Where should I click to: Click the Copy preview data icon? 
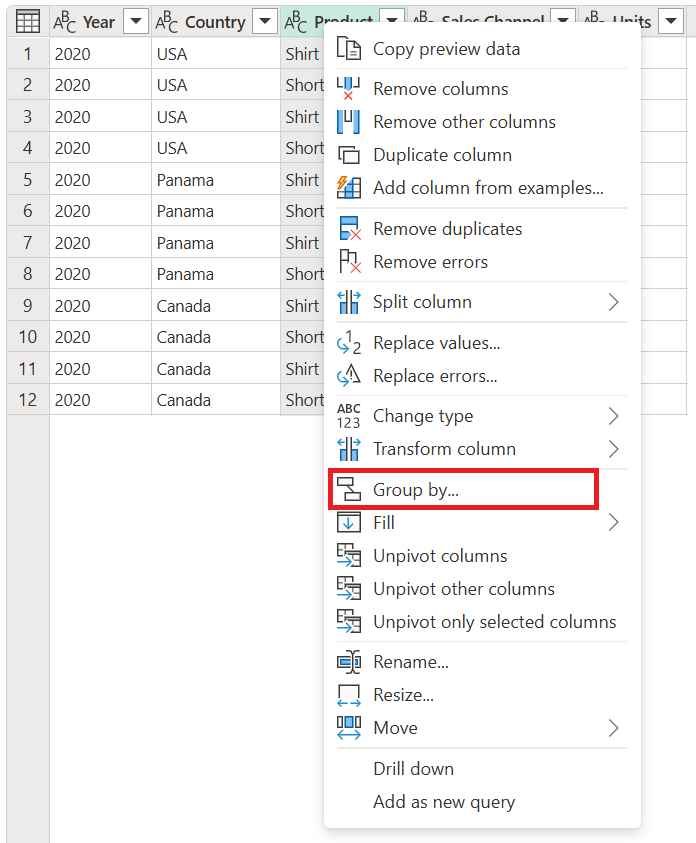point(350,48)
